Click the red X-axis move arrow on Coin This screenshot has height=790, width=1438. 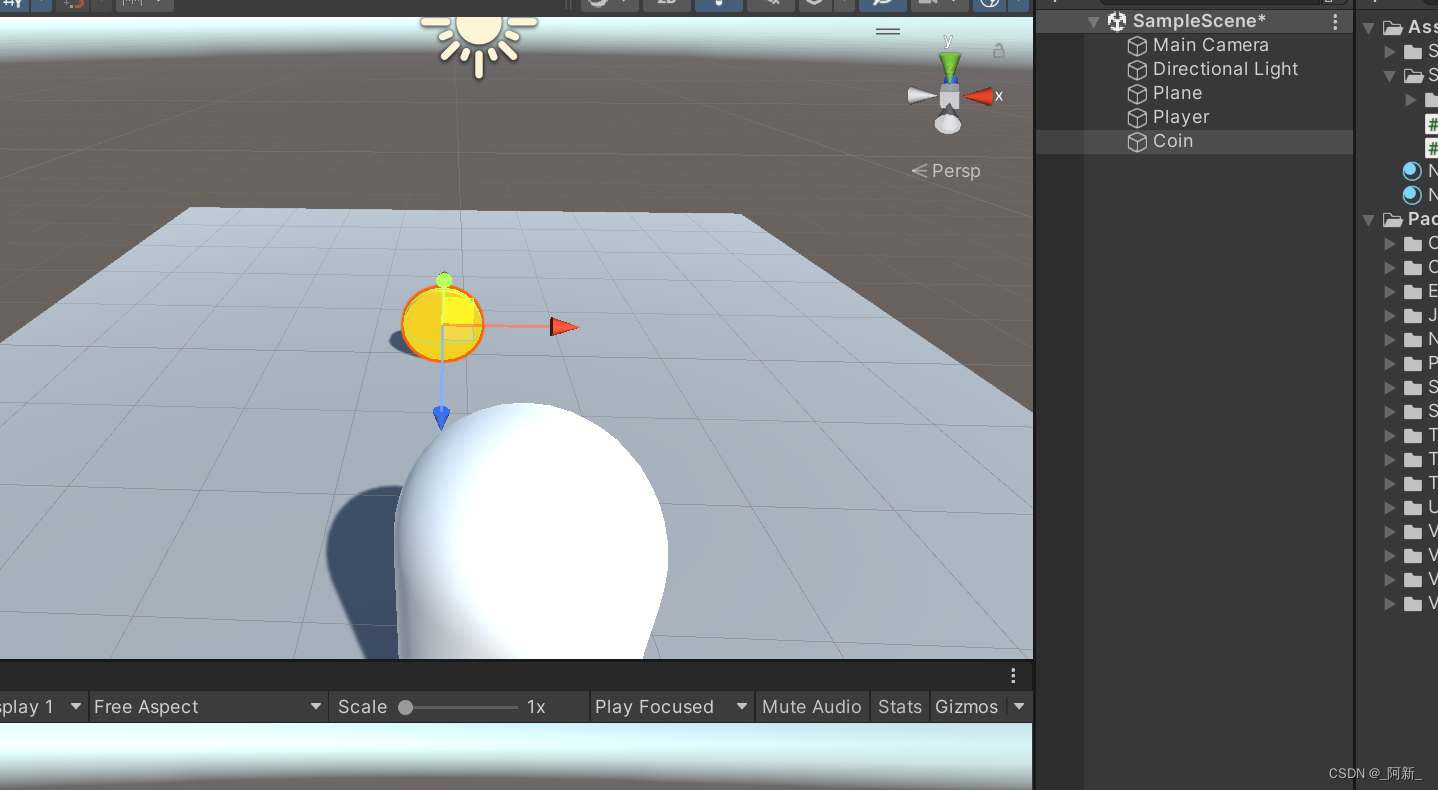pyautogui.click(x=564, y=326)
